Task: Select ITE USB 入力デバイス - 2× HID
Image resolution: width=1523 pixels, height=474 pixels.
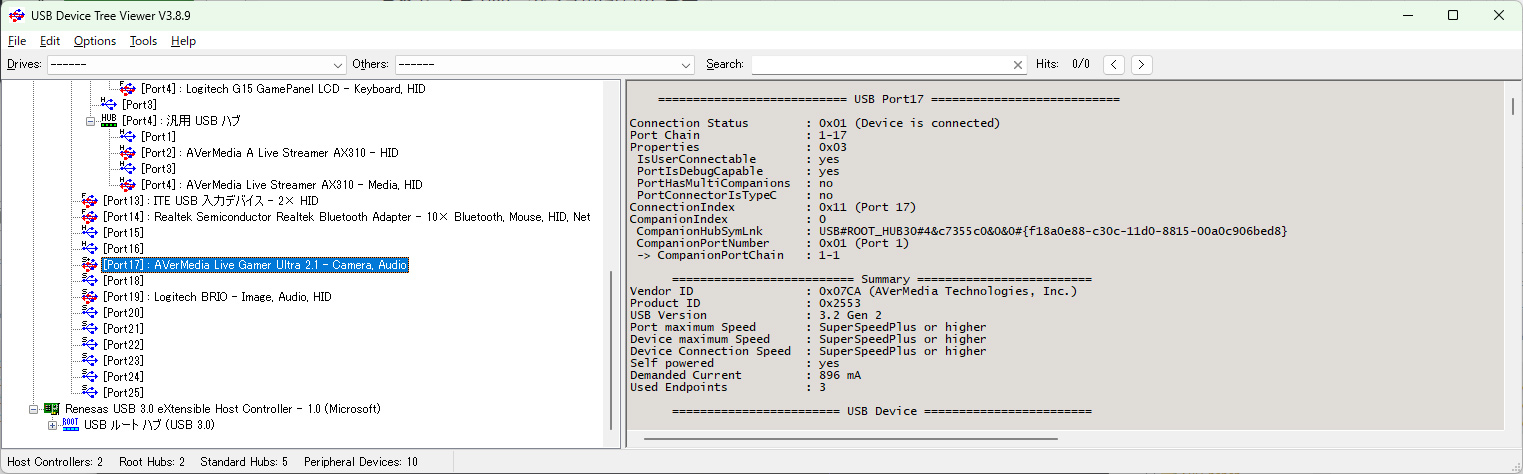Action: [210, 201]
